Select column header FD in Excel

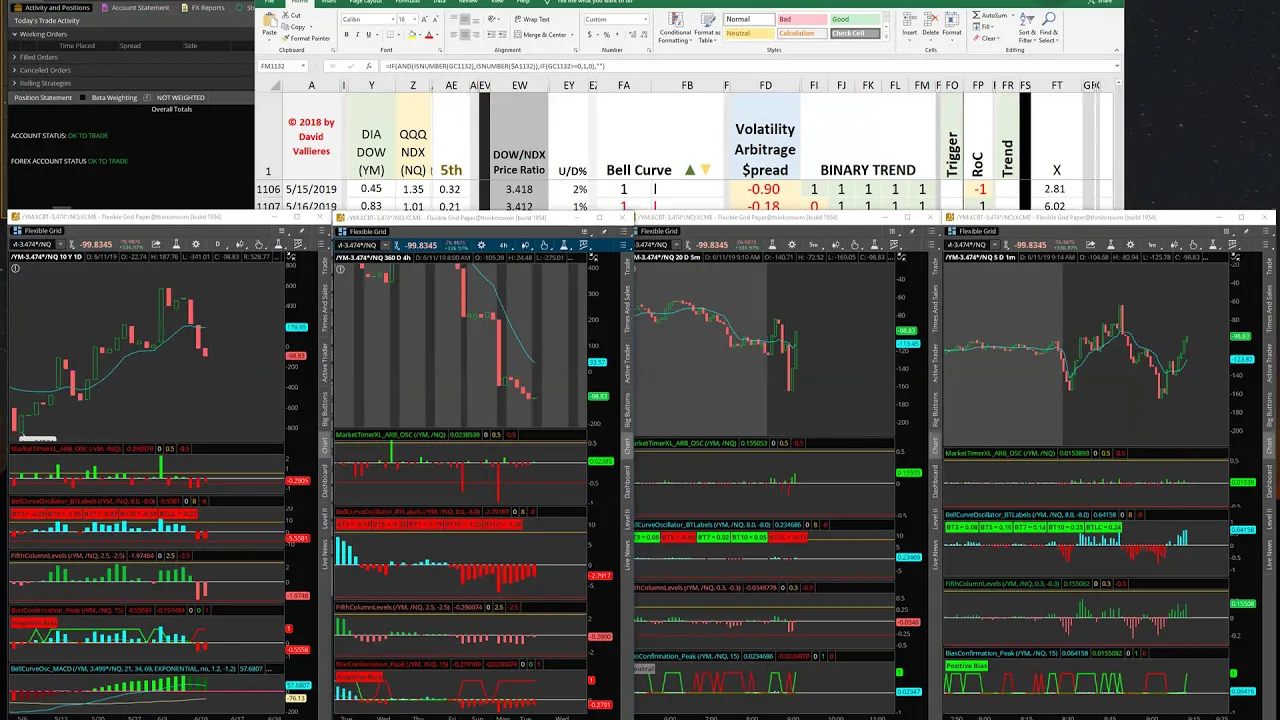(765, 85)
